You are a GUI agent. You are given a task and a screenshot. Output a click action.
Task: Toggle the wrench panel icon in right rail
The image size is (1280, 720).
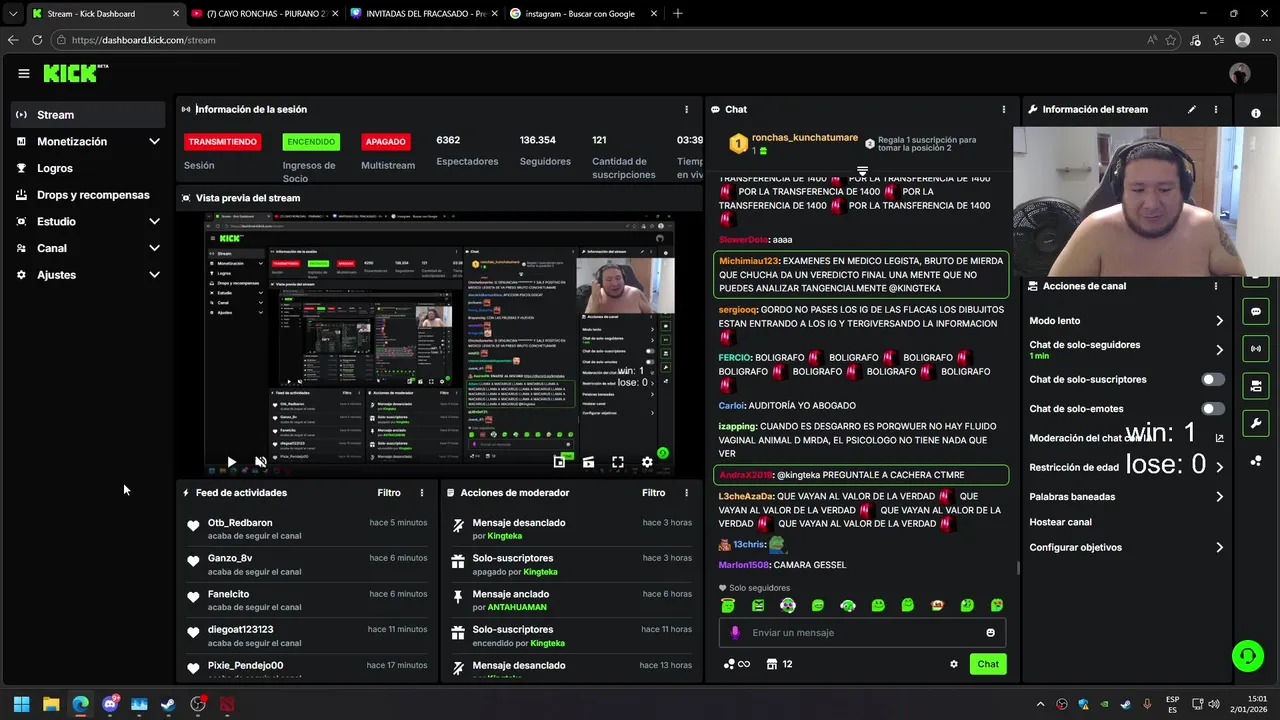coord(1256,423)
